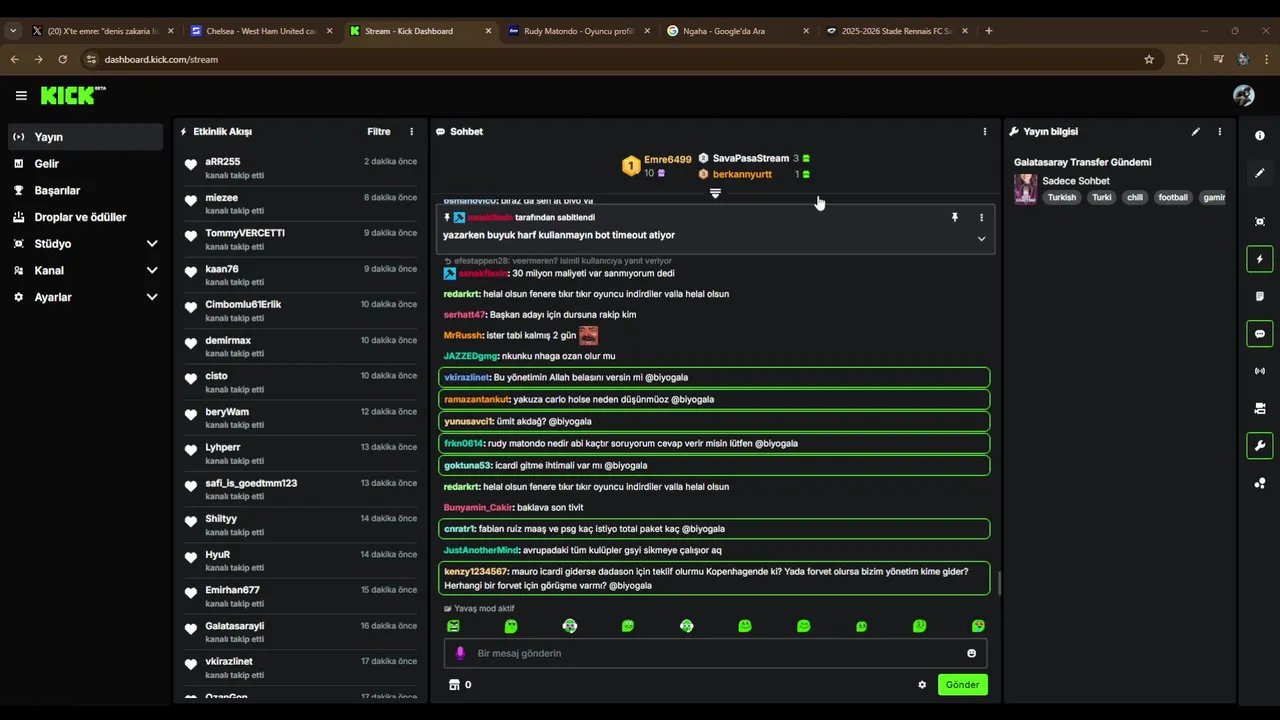Switch to Rudy Matondo browser tab
Image resolution: width=1280 pixels, height=720 pixels.
coord(577,31)
